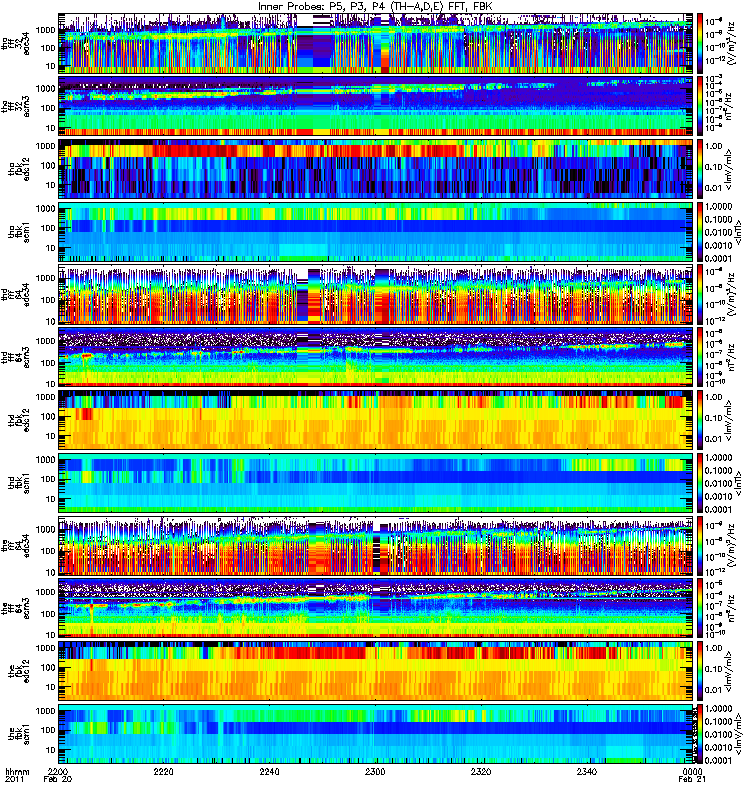
Task: Click the 'the fbk scm1' y-axis label
Action: point(18,734)
